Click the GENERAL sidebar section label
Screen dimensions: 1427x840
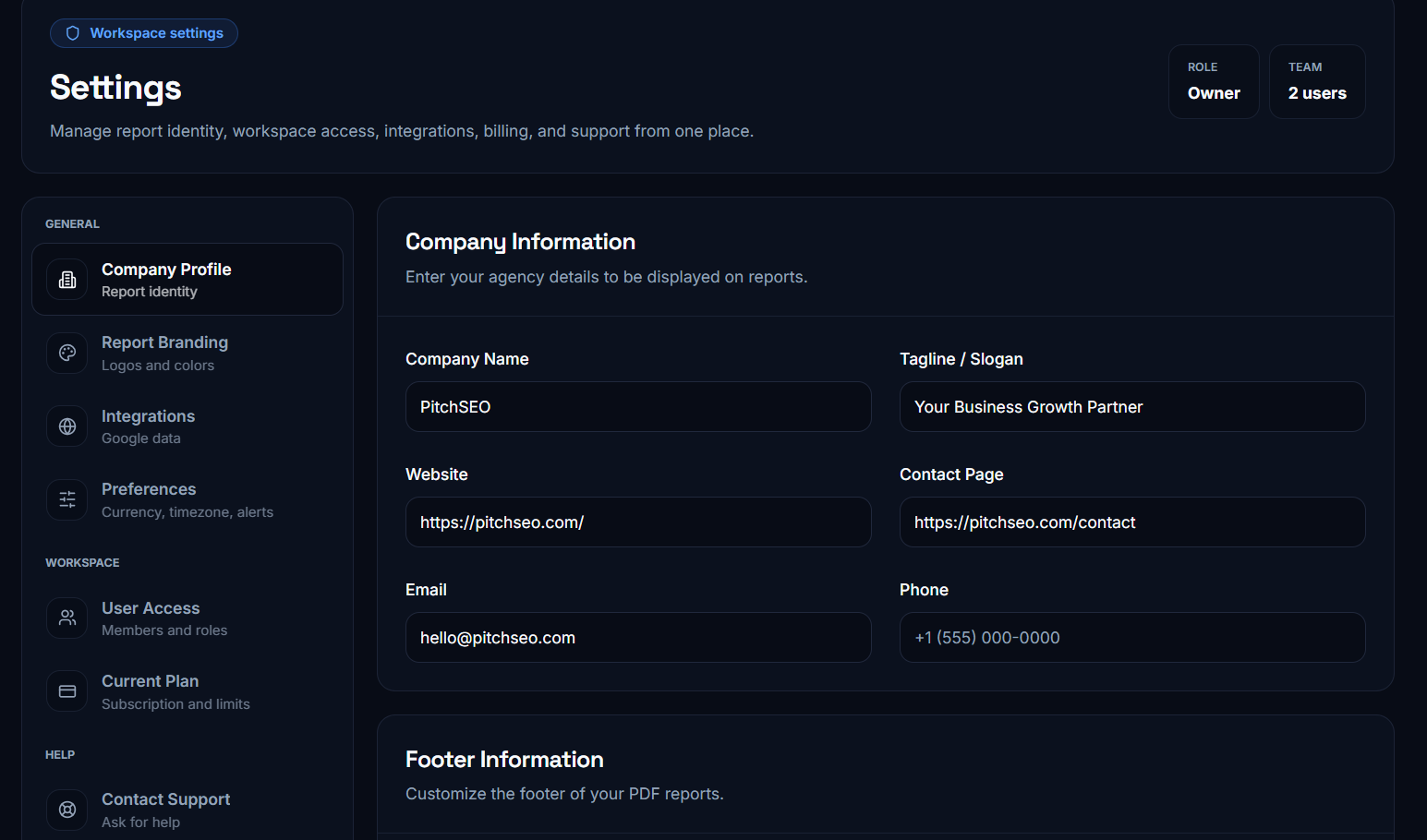click(72, 224)
